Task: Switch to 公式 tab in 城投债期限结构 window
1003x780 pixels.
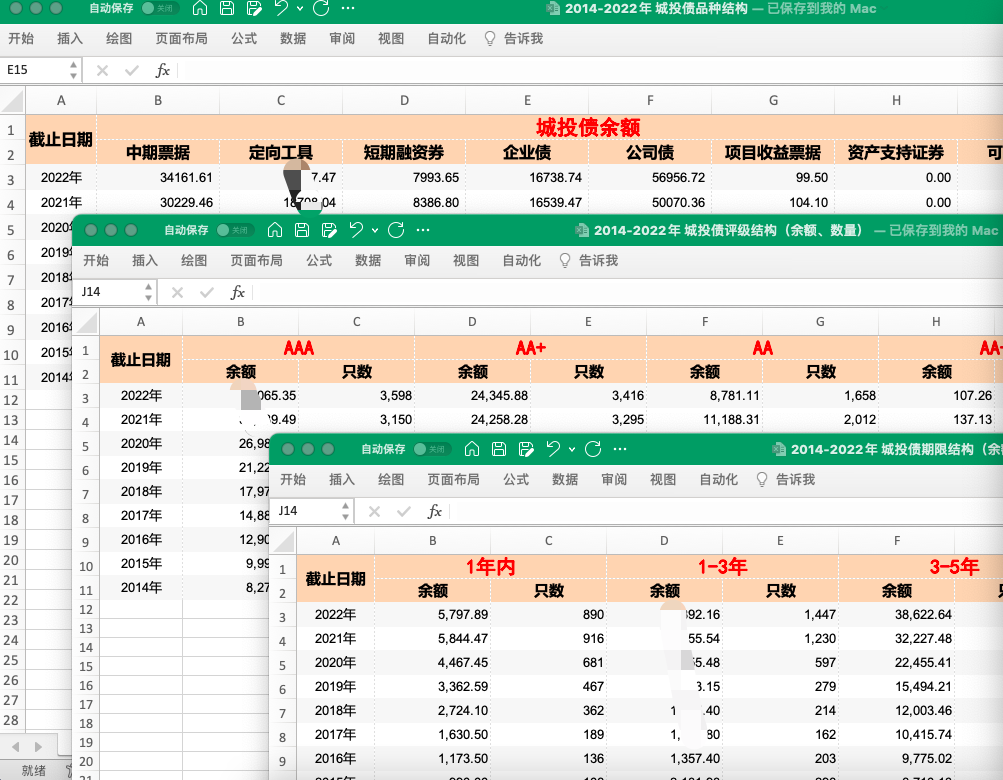Action: [x=516, y=480]
